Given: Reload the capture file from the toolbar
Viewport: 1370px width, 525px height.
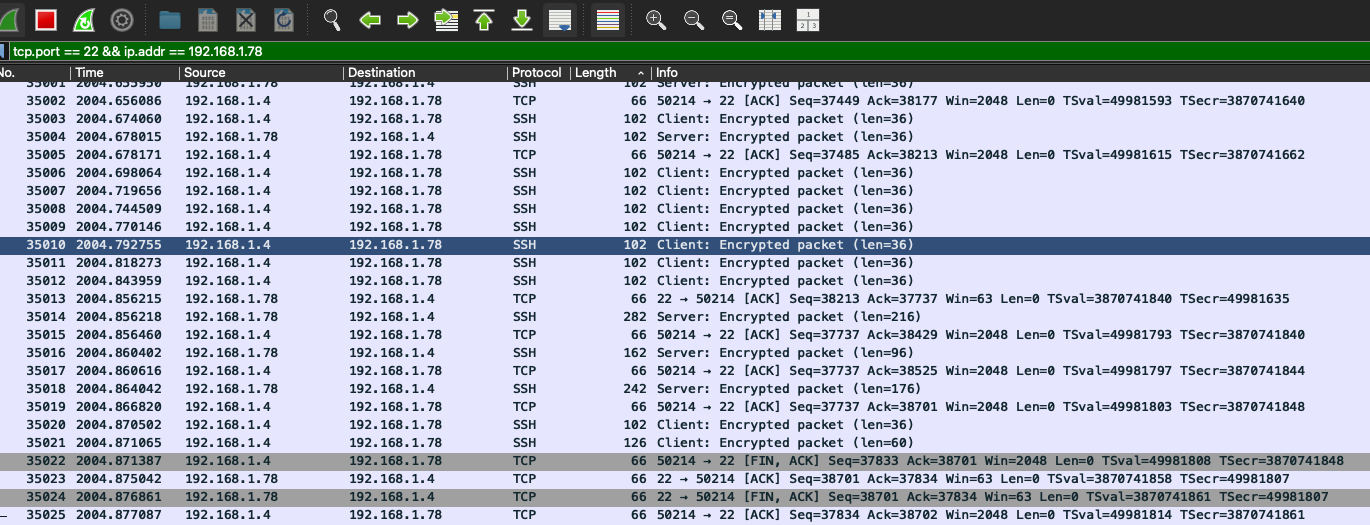Looking at the screenshot, I should (x=284, y=19).
